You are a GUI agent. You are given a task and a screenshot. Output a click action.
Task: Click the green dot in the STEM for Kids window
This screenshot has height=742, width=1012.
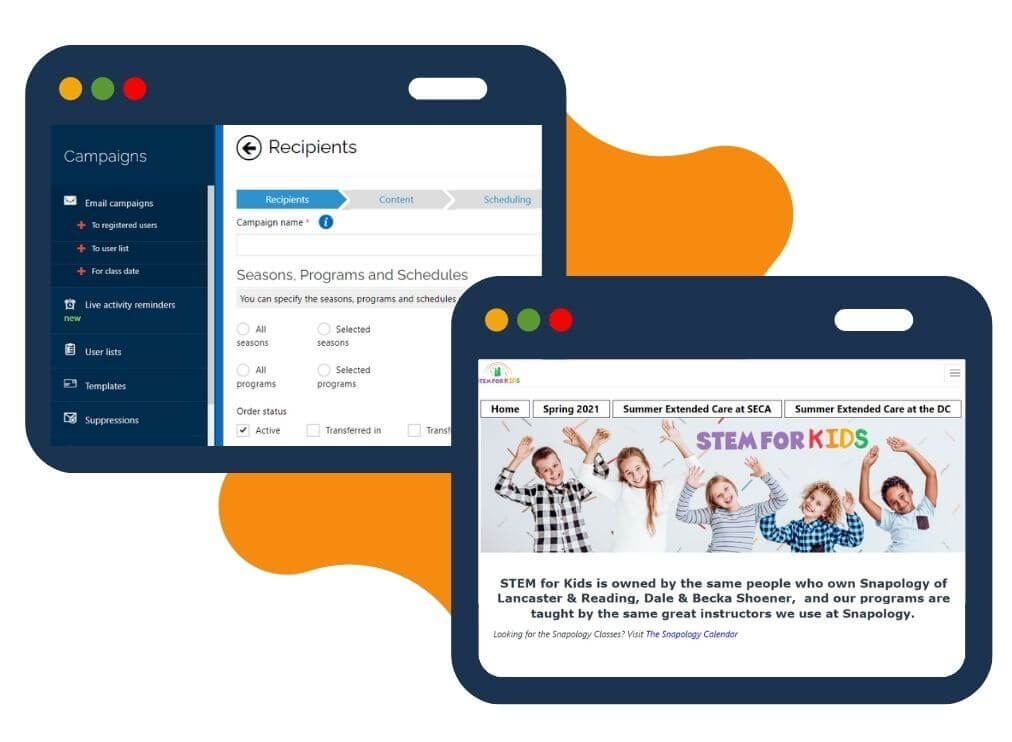[529, 320]
